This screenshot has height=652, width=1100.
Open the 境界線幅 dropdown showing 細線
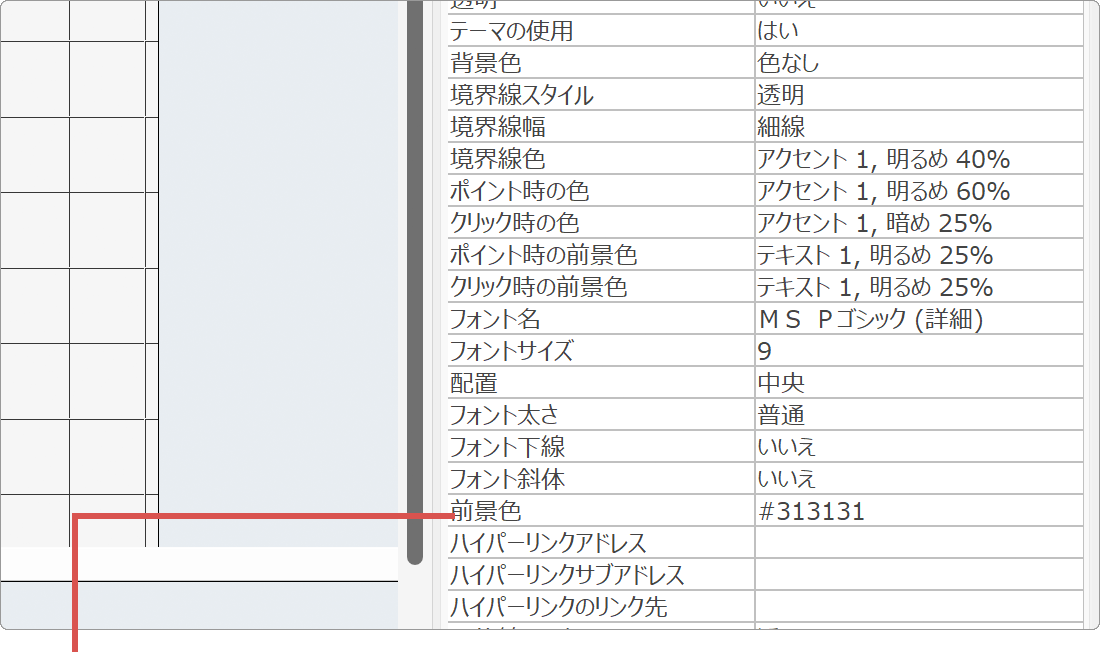[915, 126]
